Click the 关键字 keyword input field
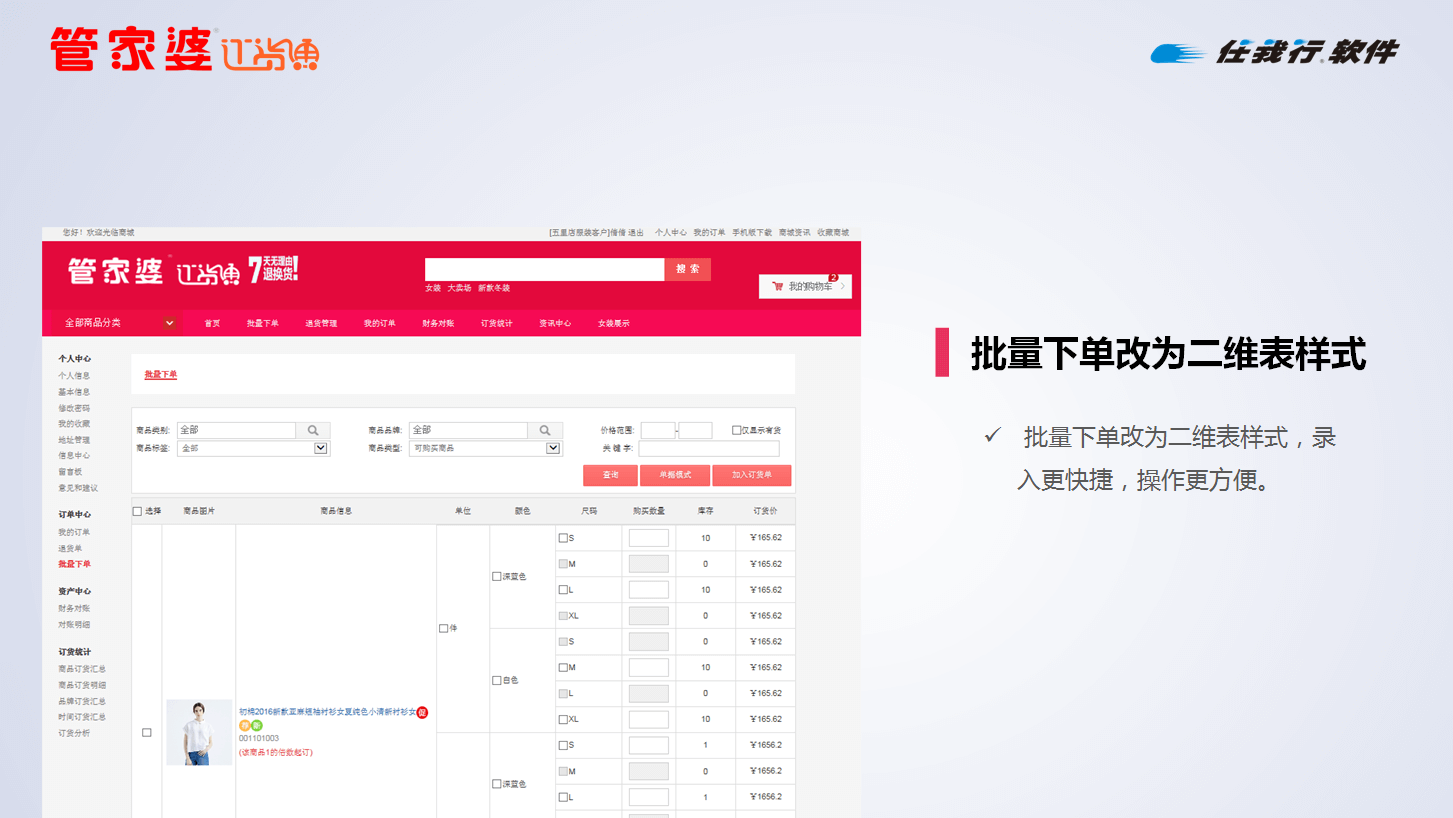Screen dimensions: 1453x818 coord(708,449)
